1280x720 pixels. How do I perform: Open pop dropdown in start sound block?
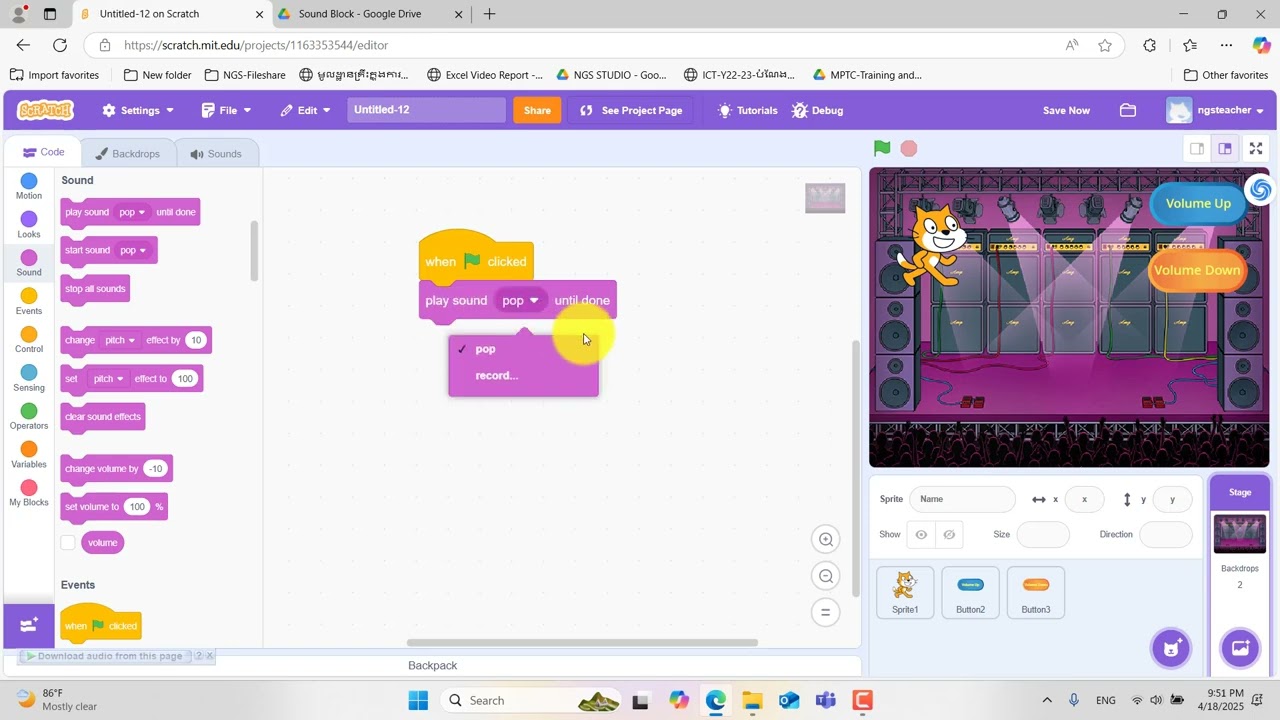[133, 250]
